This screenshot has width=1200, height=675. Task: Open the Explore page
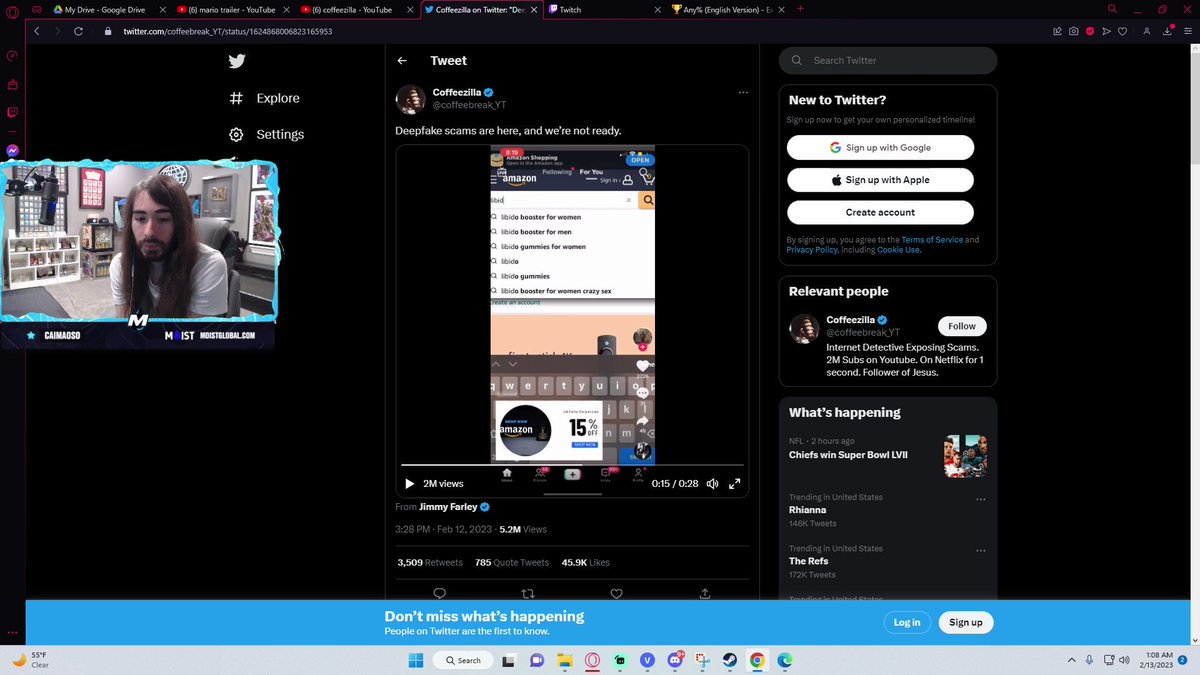pyautogui.click(x=265, y=98)
